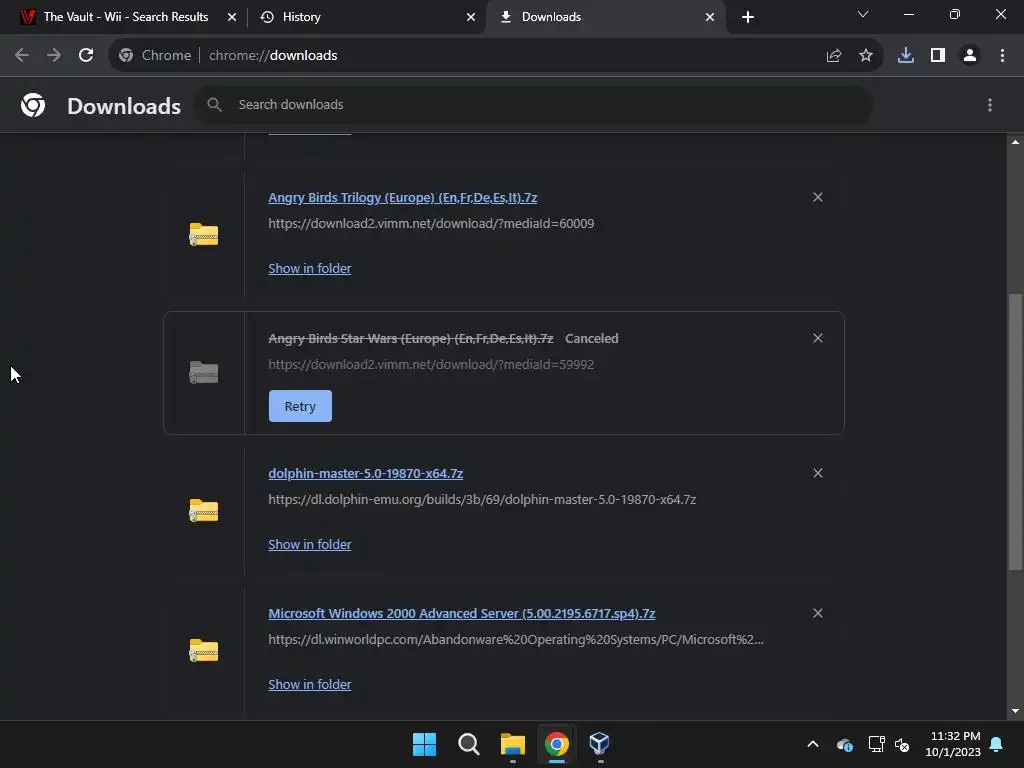1024x768 pixels.
Task: Open the Windows Start menu
Action: (424, 744)
